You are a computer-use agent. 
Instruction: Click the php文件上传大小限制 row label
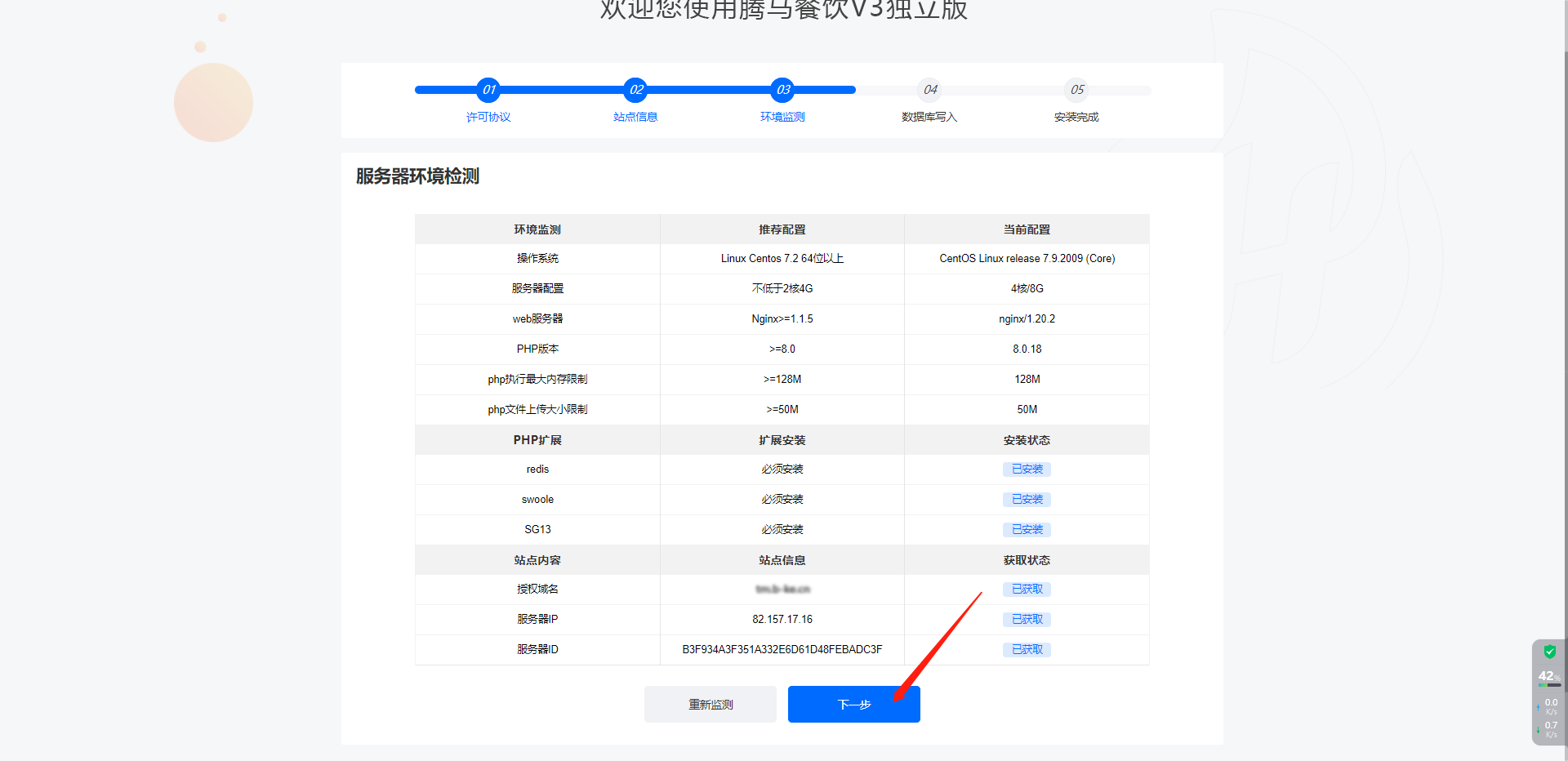[x=537, y=410]
